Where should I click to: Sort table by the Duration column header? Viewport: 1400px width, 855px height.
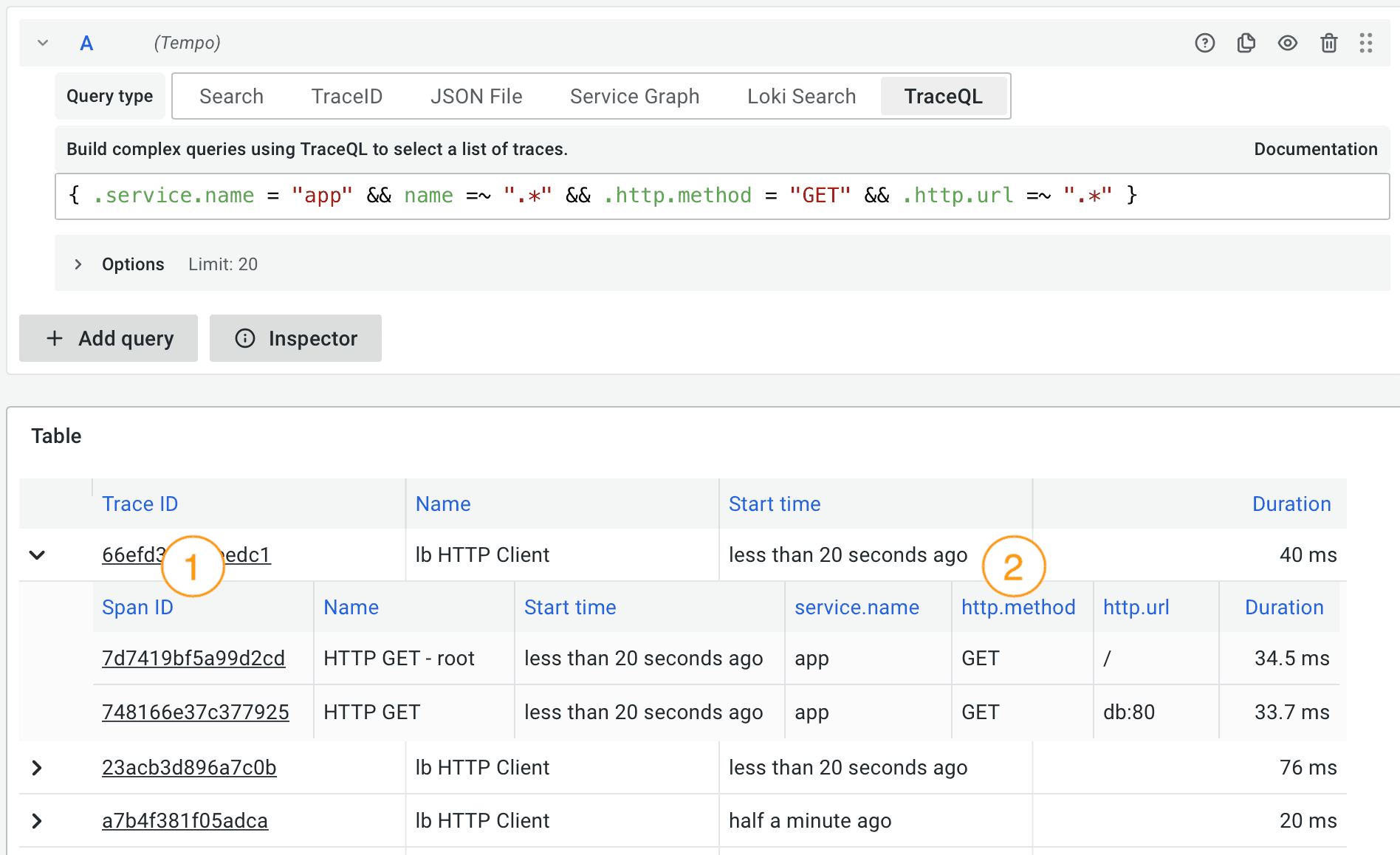1291,504
